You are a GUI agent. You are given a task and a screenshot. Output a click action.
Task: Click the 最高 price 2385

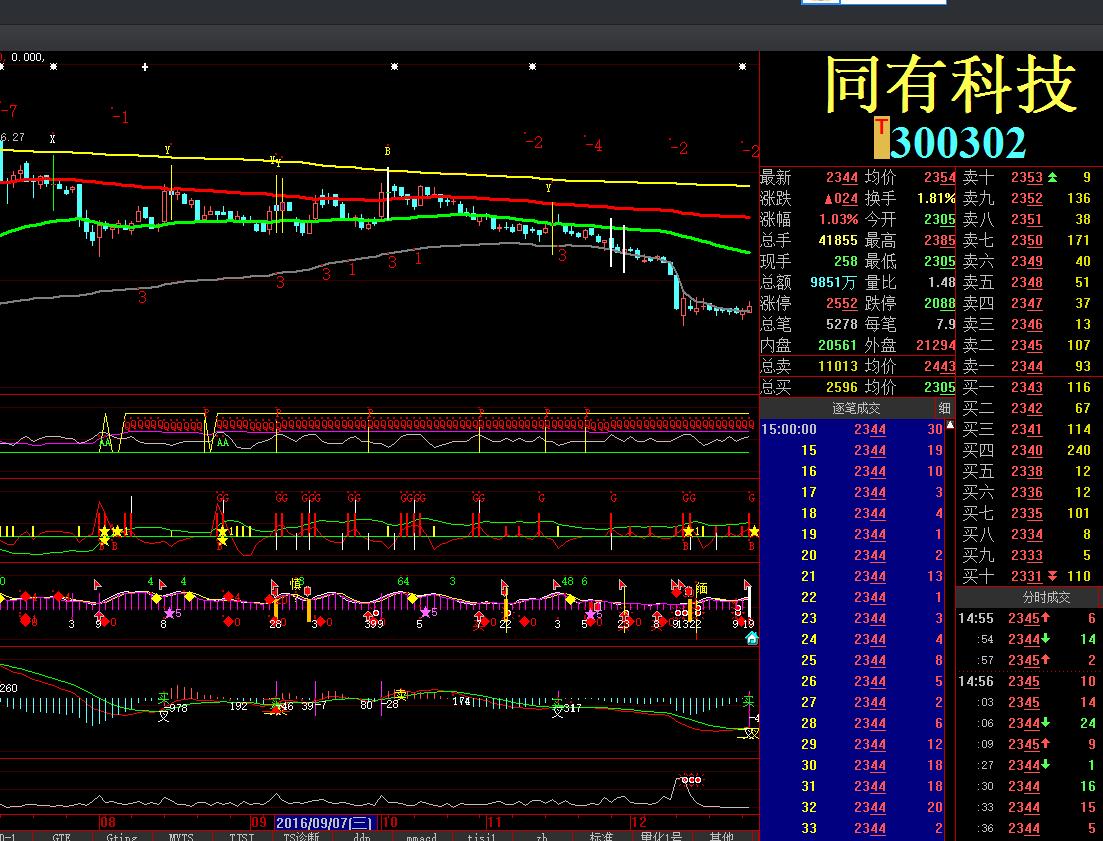(940, 240)
